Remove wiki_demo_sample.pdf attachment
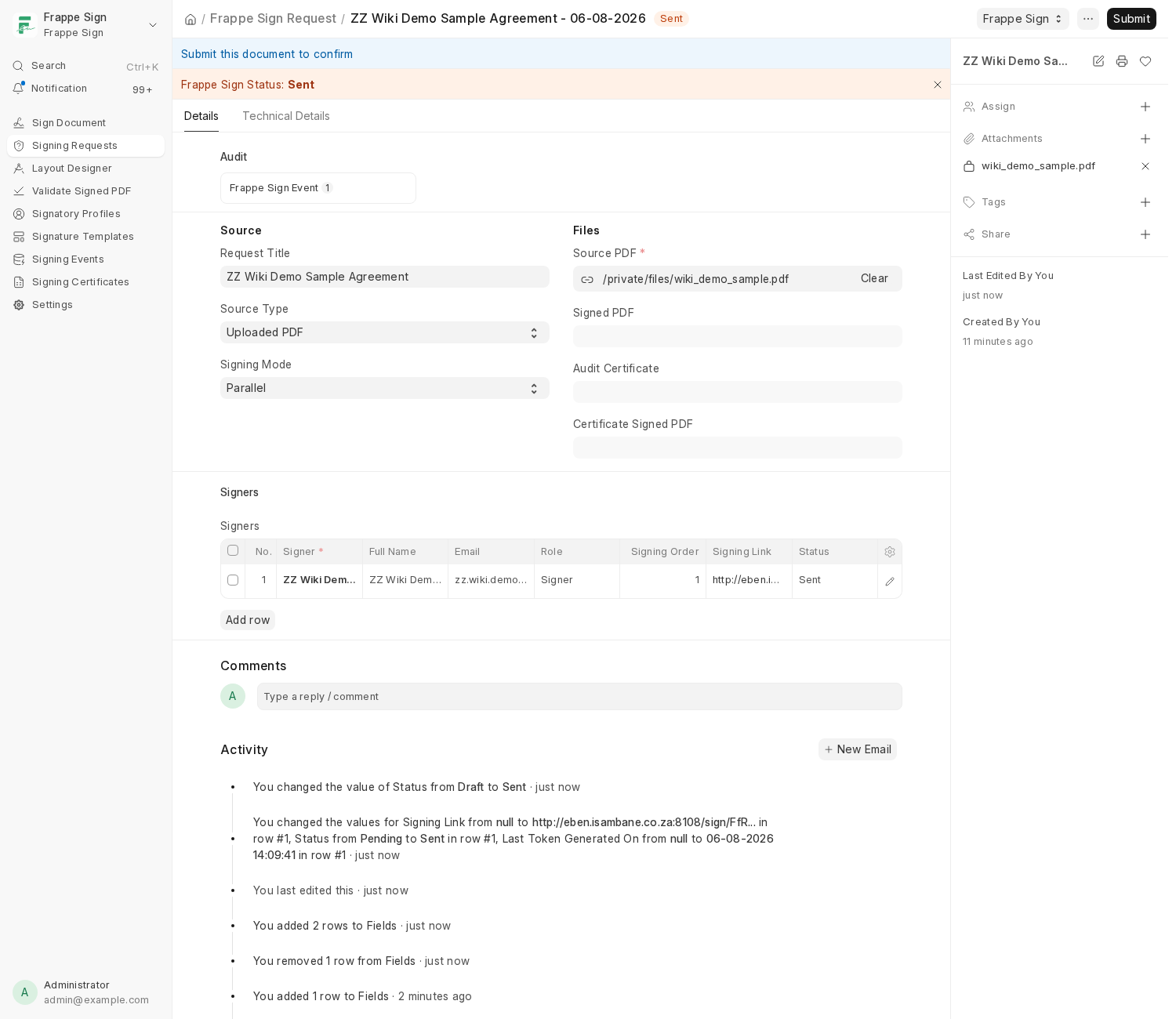 [x=1145, y=166]
